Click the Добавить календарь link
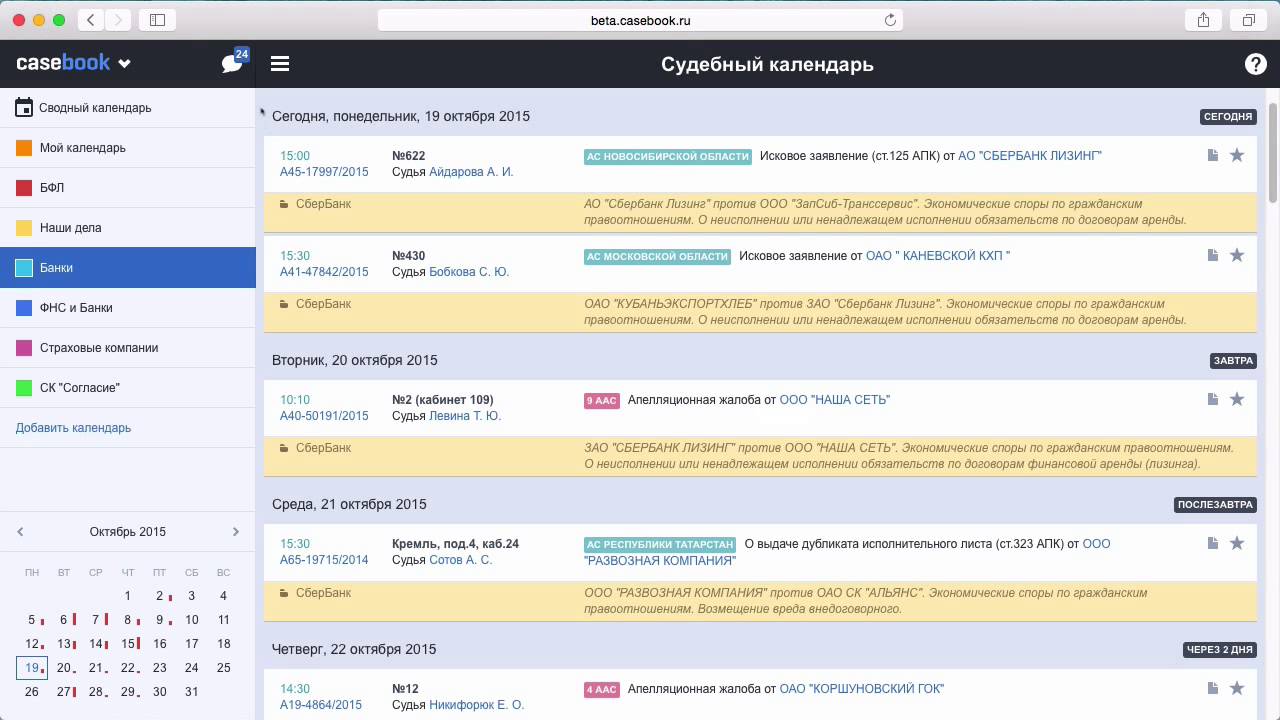This screenshot has width=1280, height=720. (73, 428)
